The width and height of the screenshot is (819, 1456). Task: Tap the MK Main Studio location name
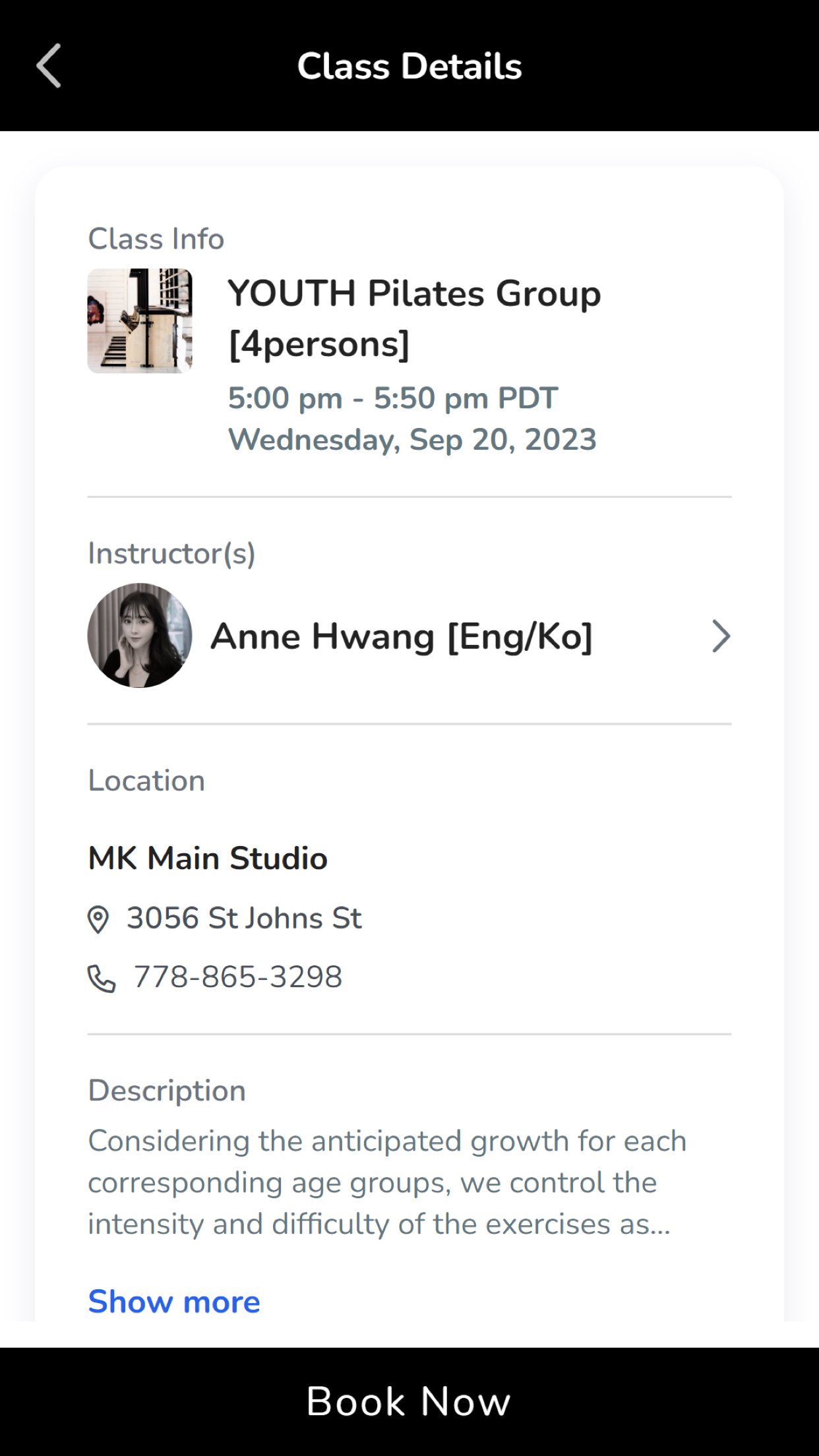(208, 858)
